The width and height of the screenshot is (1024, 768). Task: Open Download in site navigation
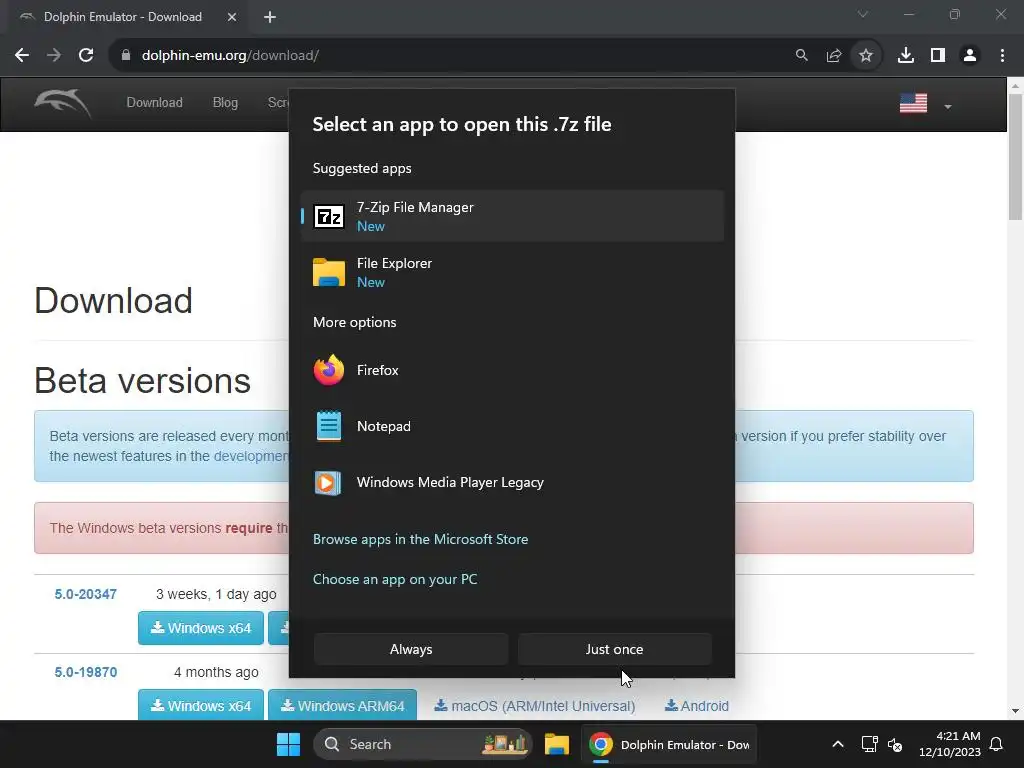click(155, 103)
